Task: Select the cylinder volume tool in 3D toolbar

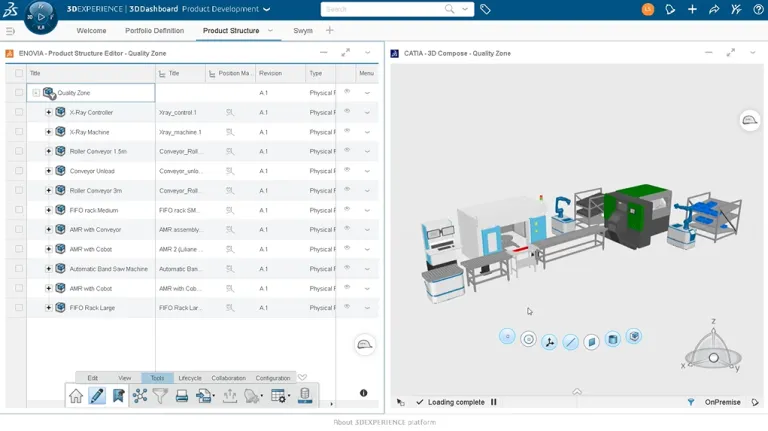Action: (612, 339)
